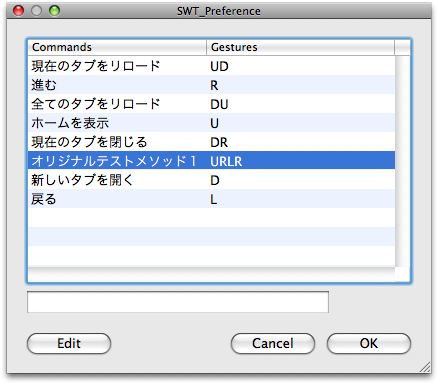Click the green zoom window button
Screen dimensions: 438x384
coord(54,11)
